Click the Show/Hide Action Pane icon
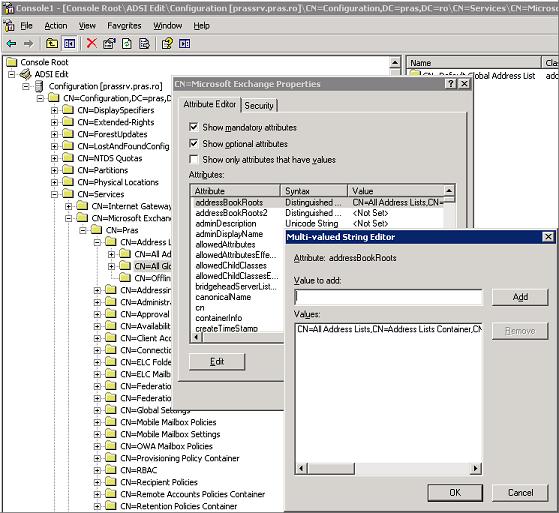Image resolution: width=559 pixels, height=513 pixels. click(184, 43)
